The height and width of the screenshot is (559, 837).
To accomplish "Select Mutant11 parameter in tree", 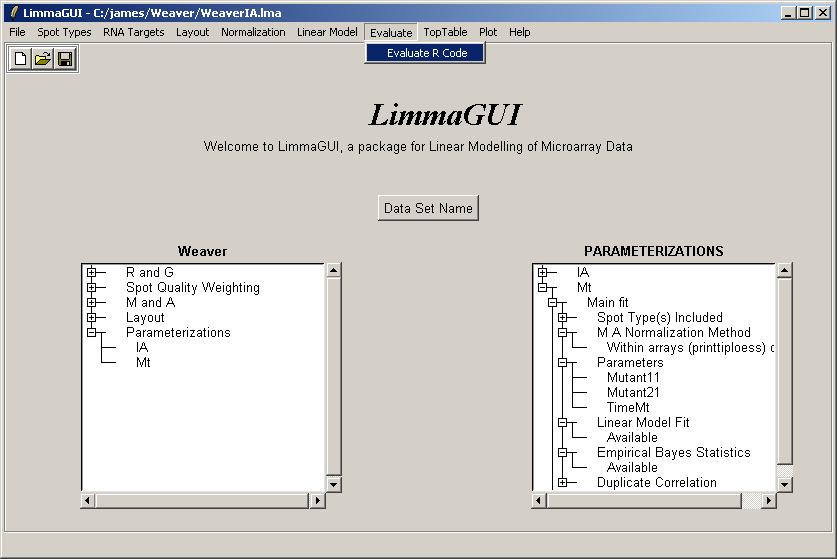I will tap(634, 377).
